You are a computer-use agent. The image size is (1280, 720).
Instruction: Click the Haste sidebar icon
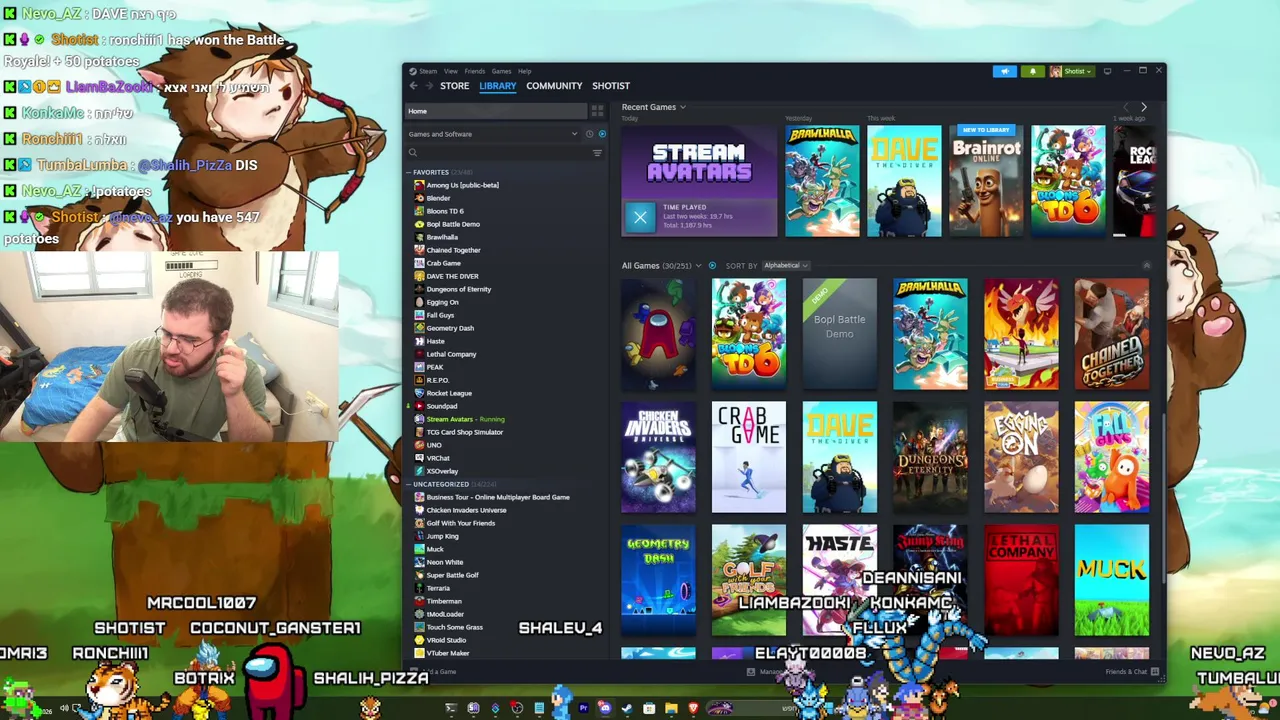419,341
